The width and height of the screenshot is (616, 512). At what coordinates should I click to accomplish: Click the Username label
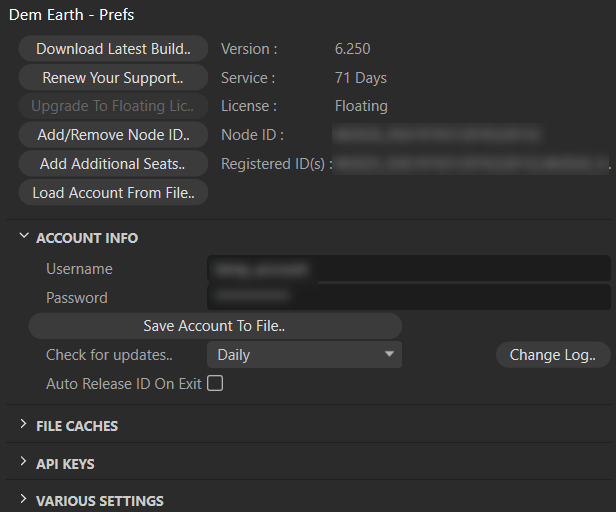pos(79,269)
